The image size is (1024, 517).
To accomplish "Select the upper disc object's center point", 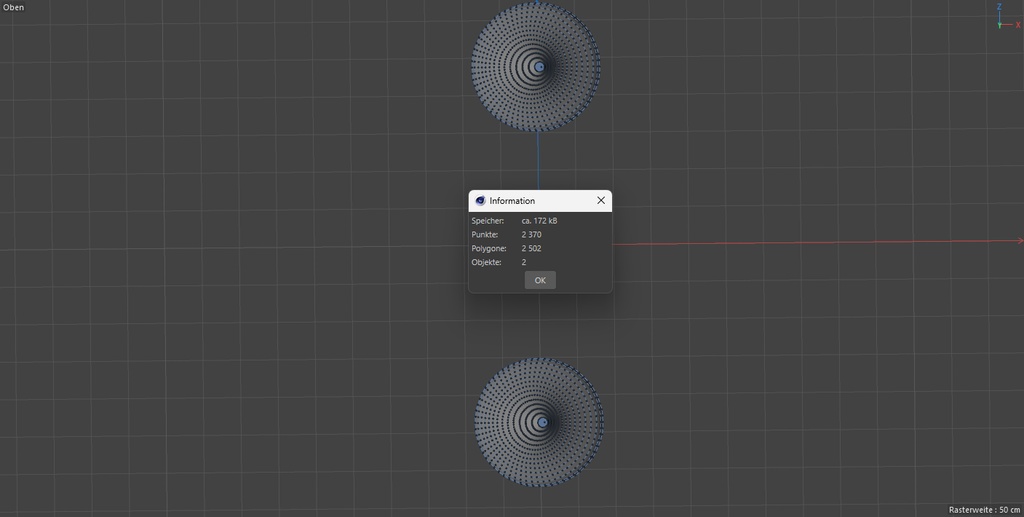I will point(539,67).
